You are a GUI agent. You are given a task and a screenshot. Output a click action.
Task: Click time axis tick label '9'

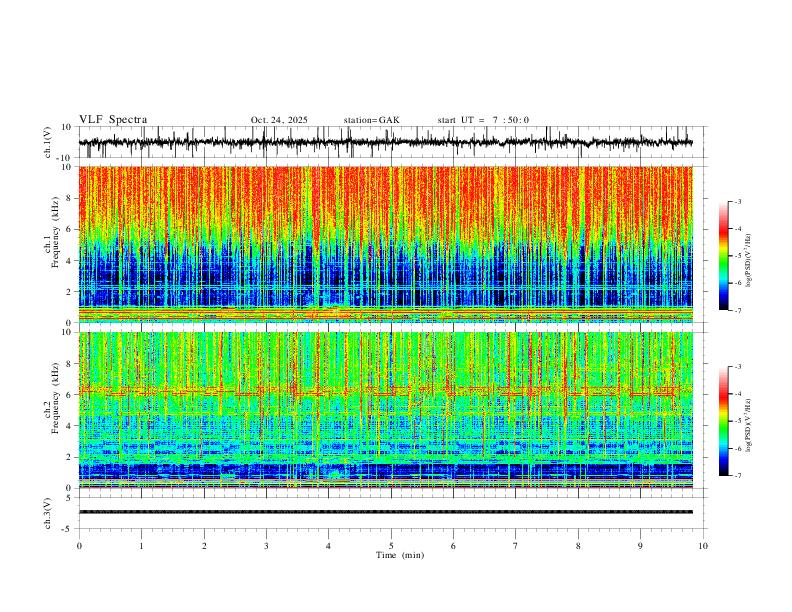coord(640,546)
